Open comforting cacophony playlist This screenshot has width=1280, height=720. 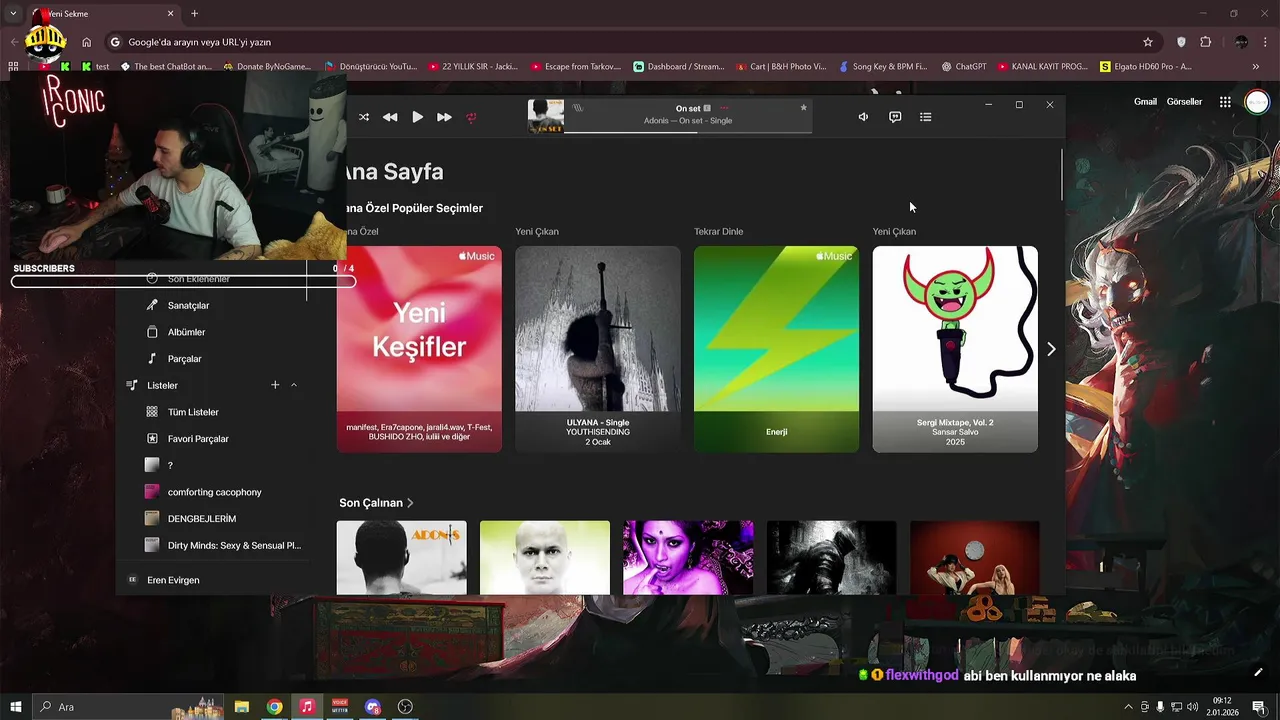point(214,492)
